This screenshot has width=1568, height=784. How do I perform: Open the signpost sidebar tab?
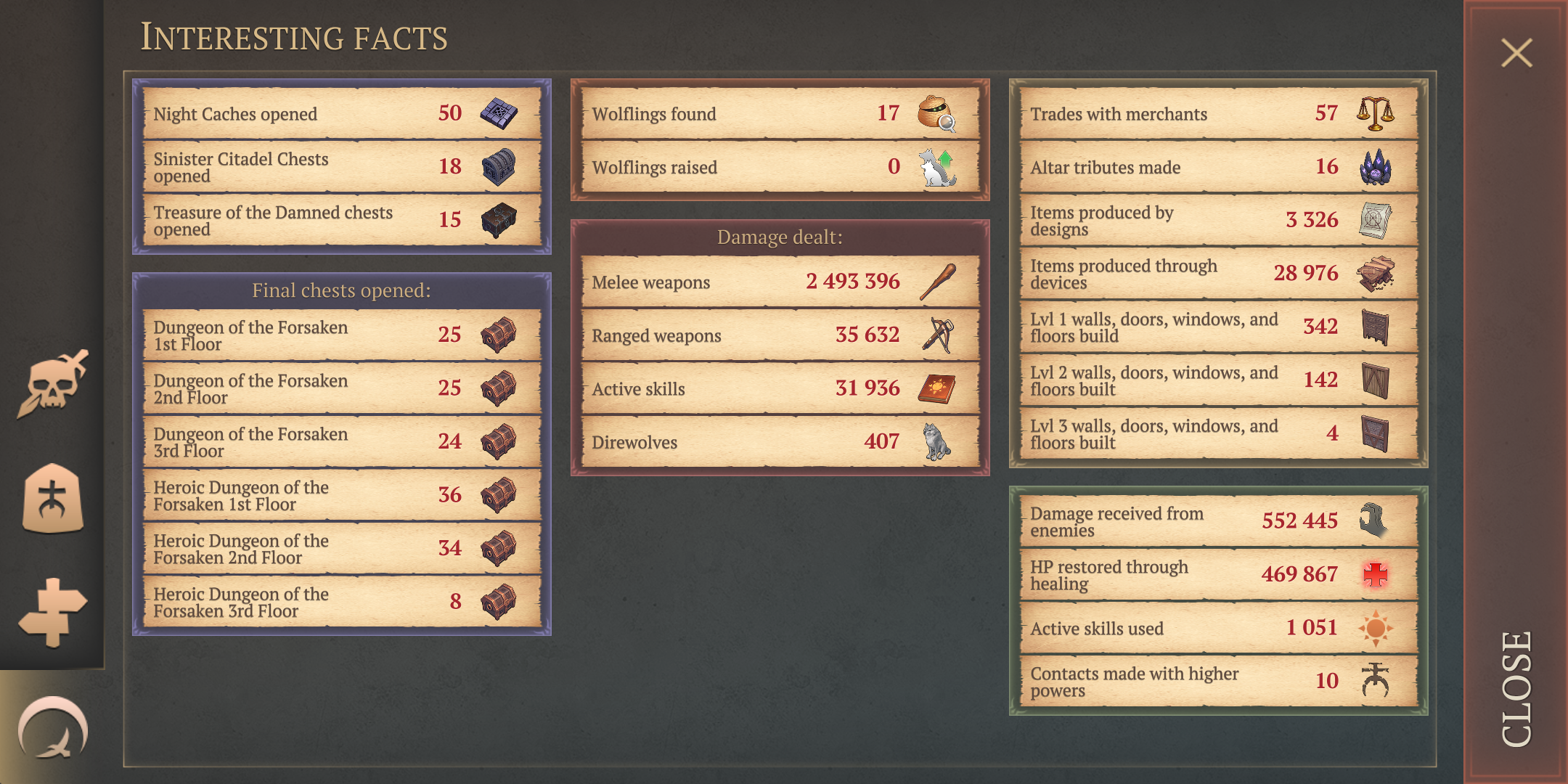pyautogui.click(x=52, y=612)
